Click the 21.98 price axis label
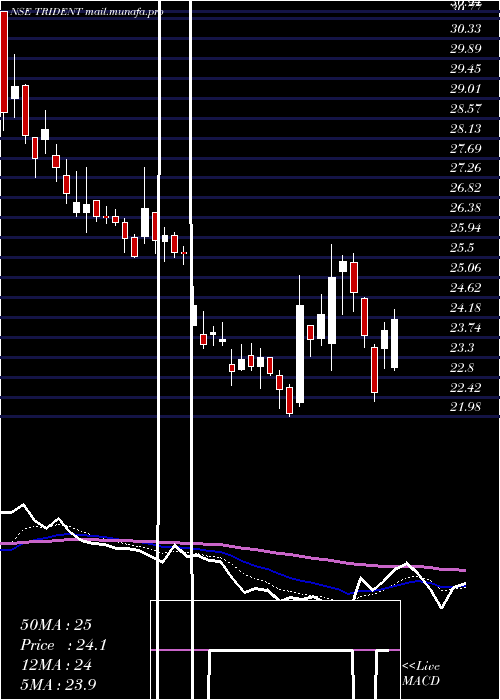This screenshot has width=500, height=700. [466, 407]
